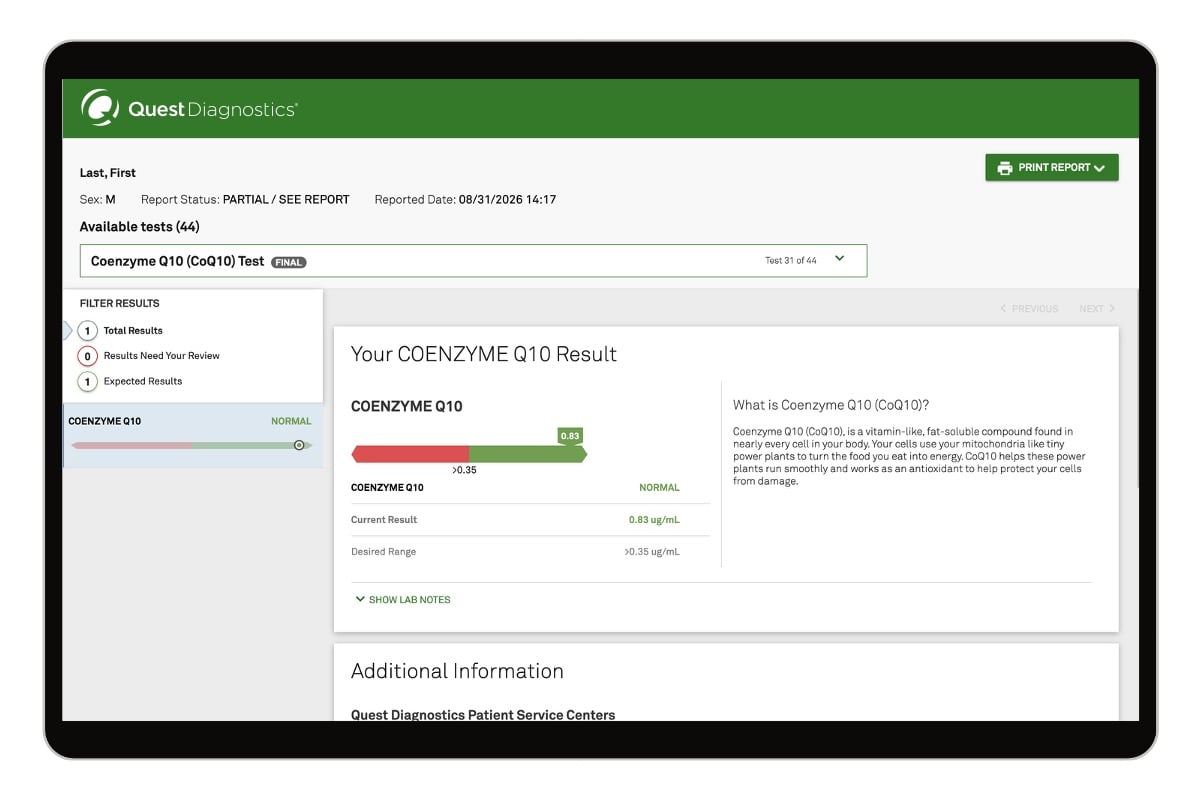Expand Show Lab Notes

point(403,600)
